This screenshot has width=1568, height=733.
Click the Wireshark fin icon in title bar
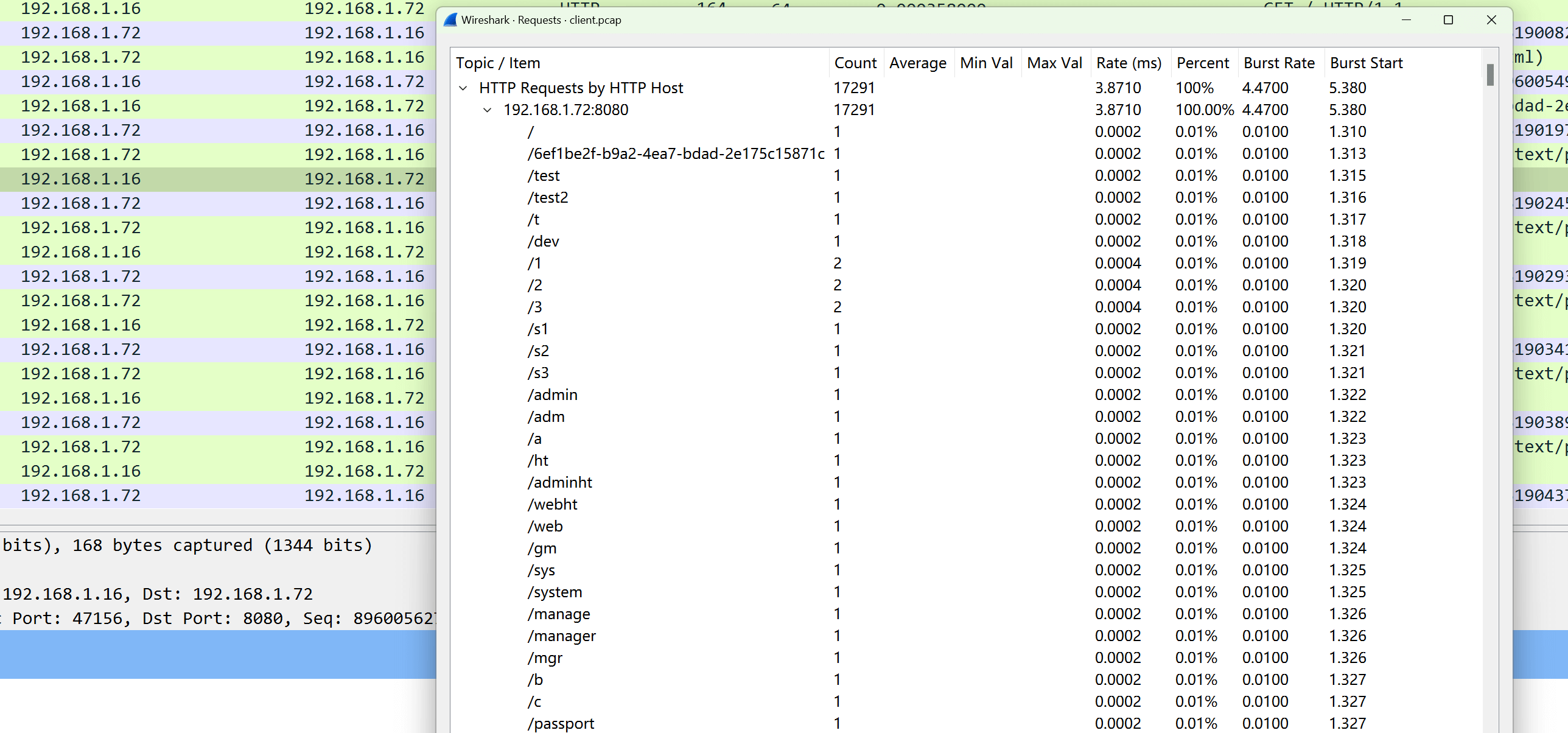coord(450,20)
